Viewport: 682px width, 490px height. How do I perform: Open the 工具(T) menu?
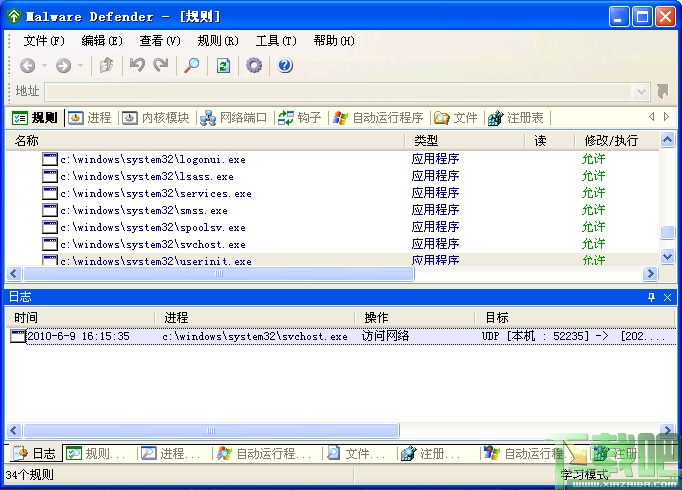(276, 41)
